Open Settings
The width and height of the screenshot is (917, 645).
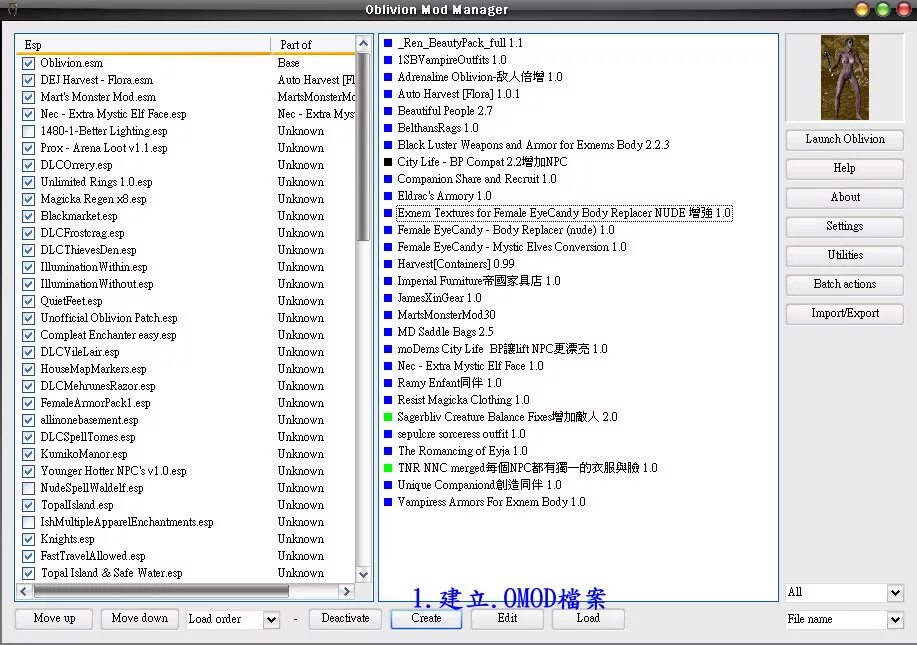point(844,226)
